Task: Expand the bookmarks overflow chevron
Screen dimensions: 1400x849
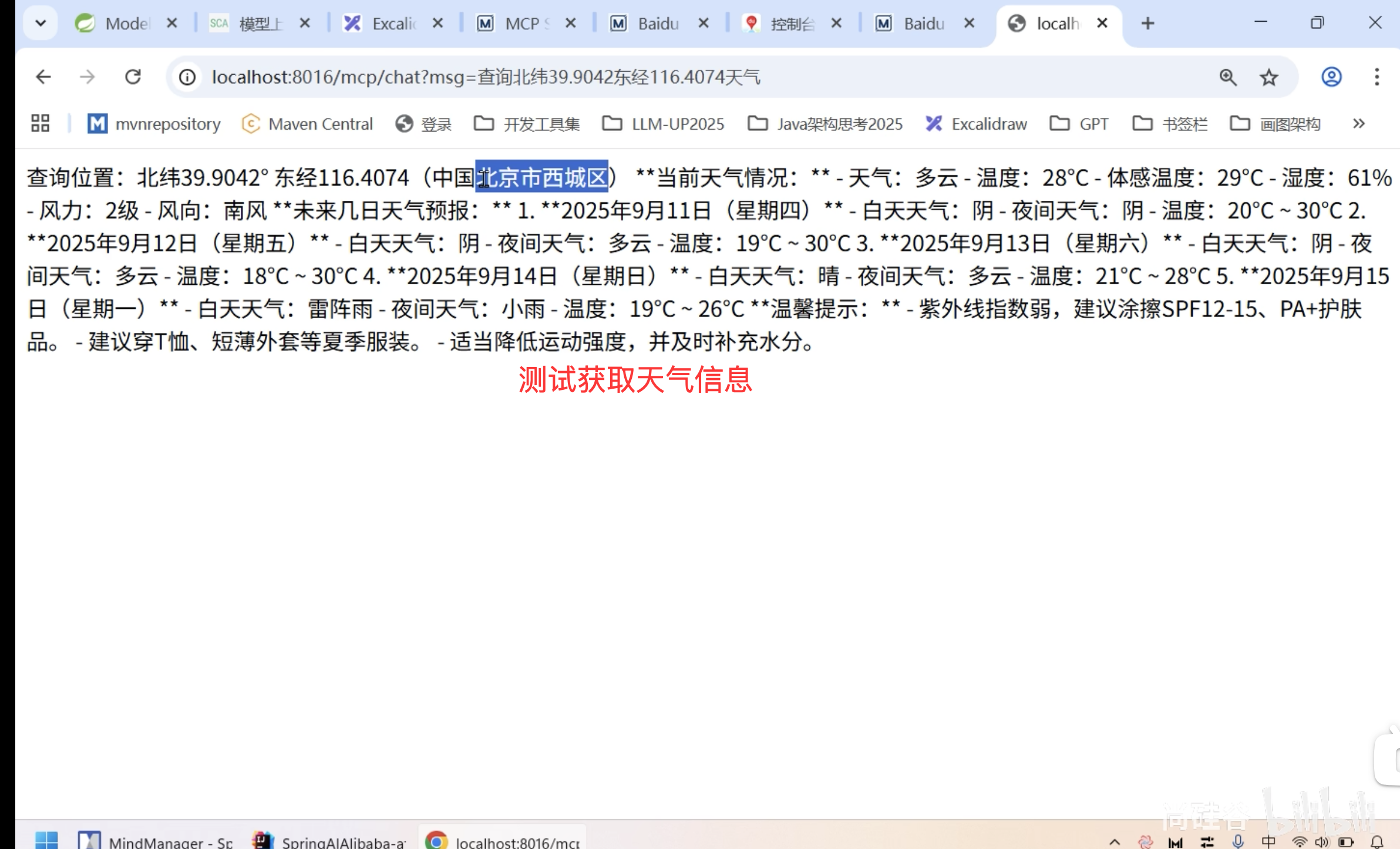Action: [1358, 123]
